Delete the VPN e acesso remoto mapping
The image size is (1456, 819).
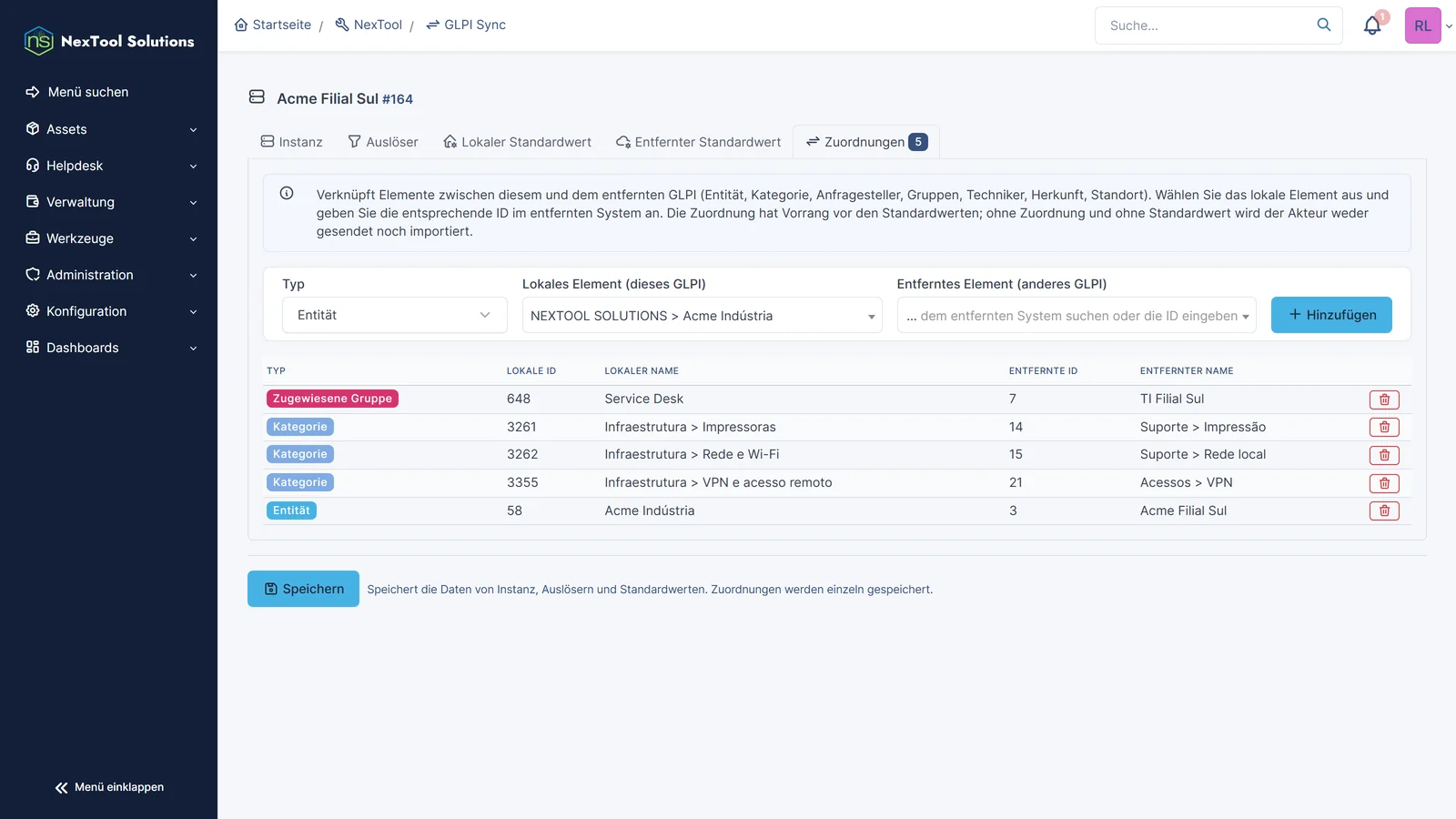(x=1384, y=483)
